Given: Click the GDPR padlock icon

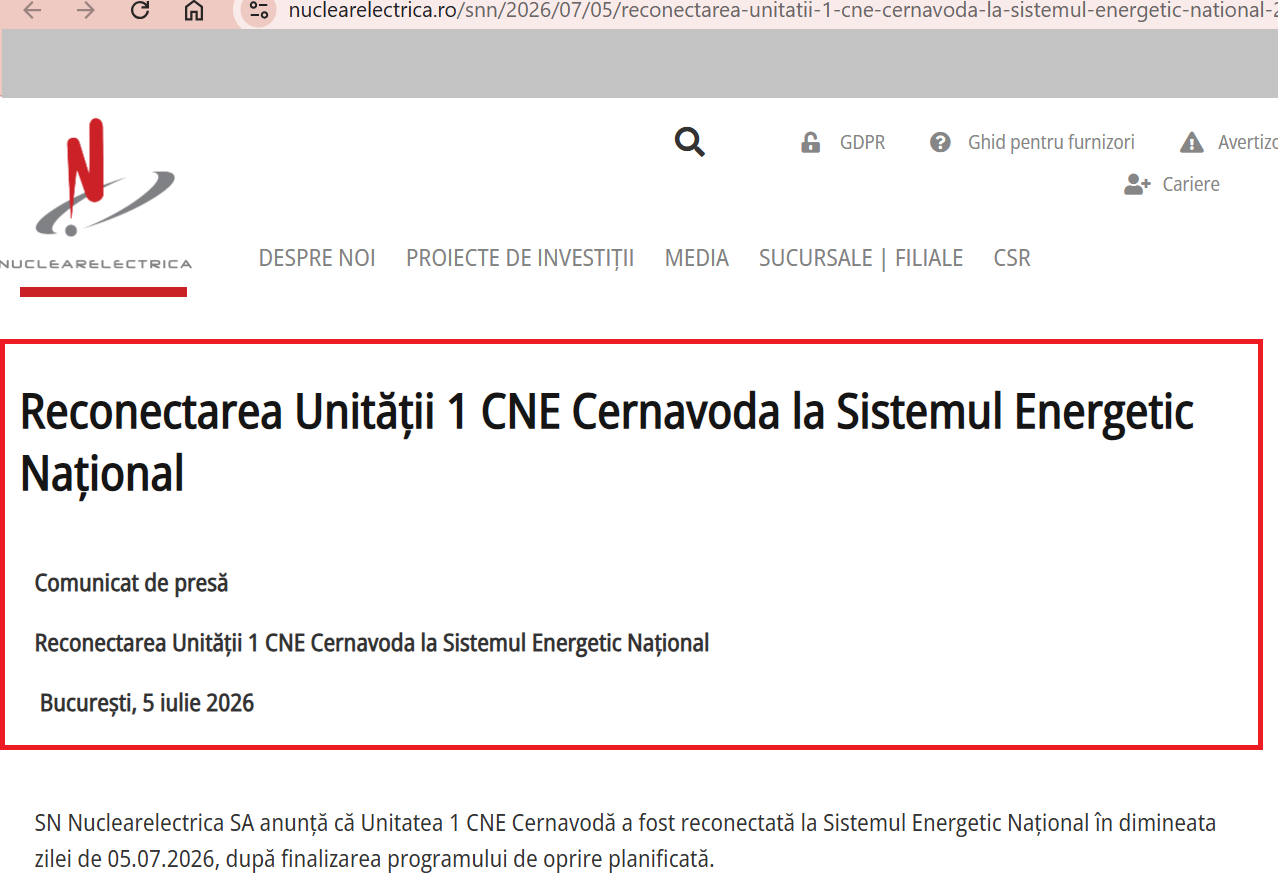Looking at the screenshot, I should coord(810,143).
